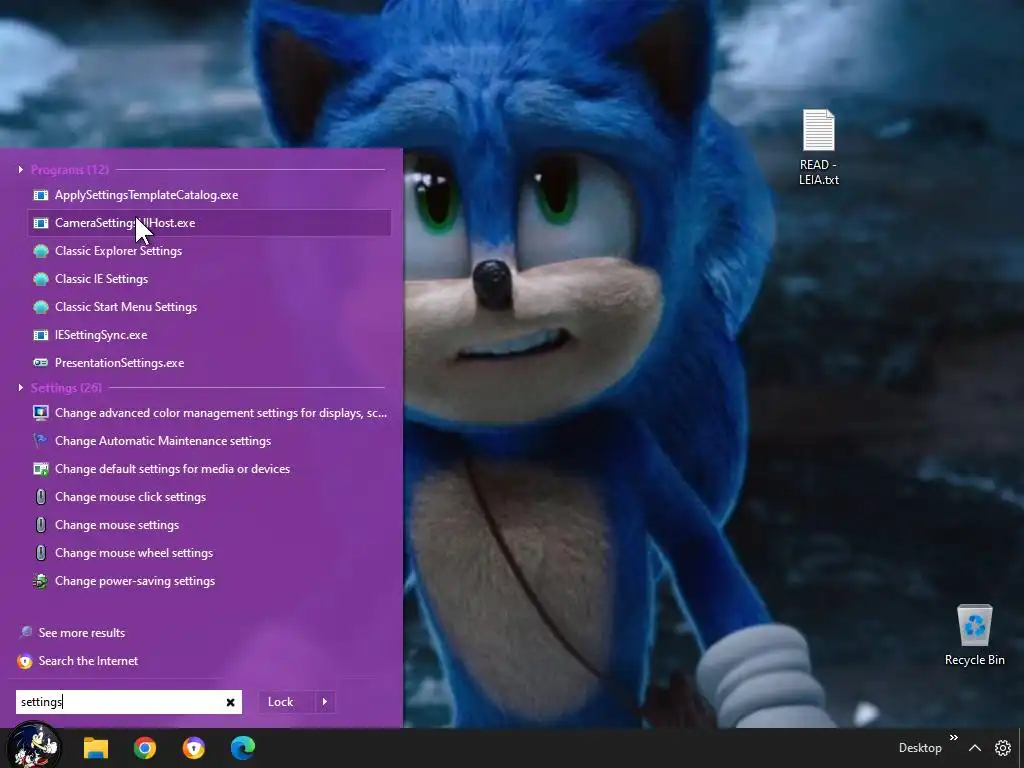The width and height of the screenshot is (1024, 768).
Task: Collapse the Programs (12) category
Action: (x=21, y=170)
